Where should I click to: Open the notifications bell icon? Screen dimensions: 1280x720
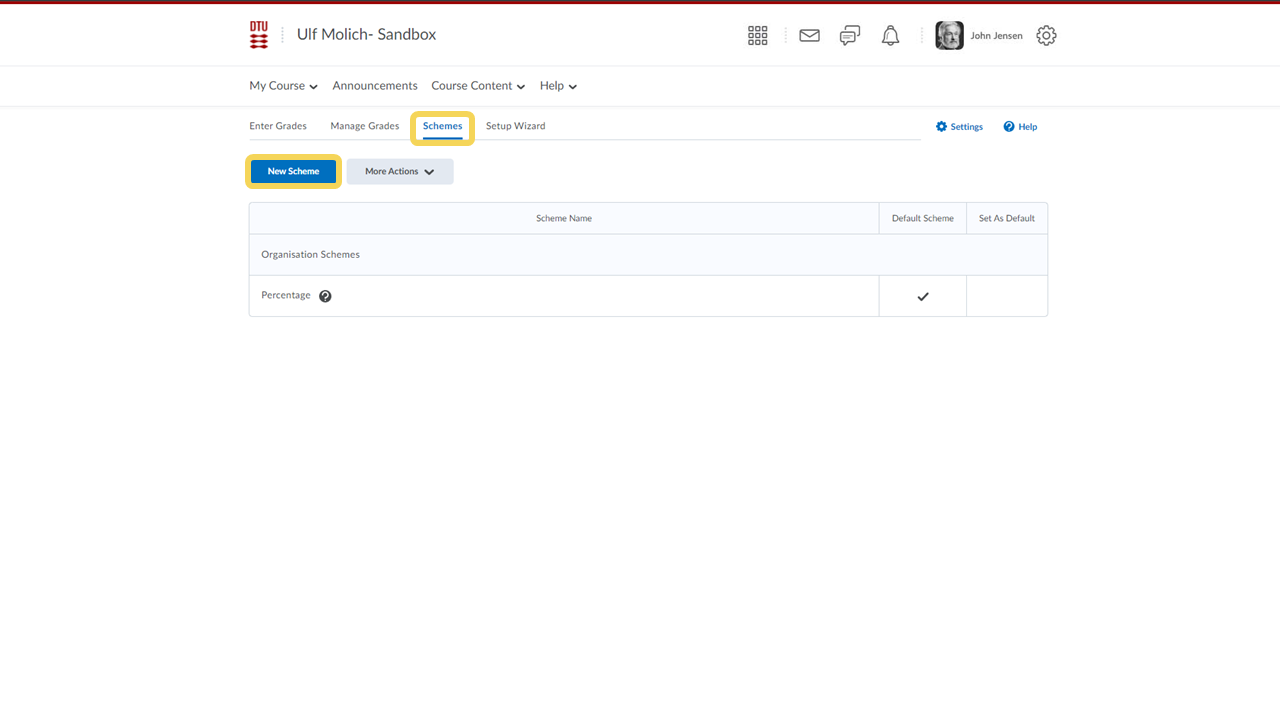[890, 36]
